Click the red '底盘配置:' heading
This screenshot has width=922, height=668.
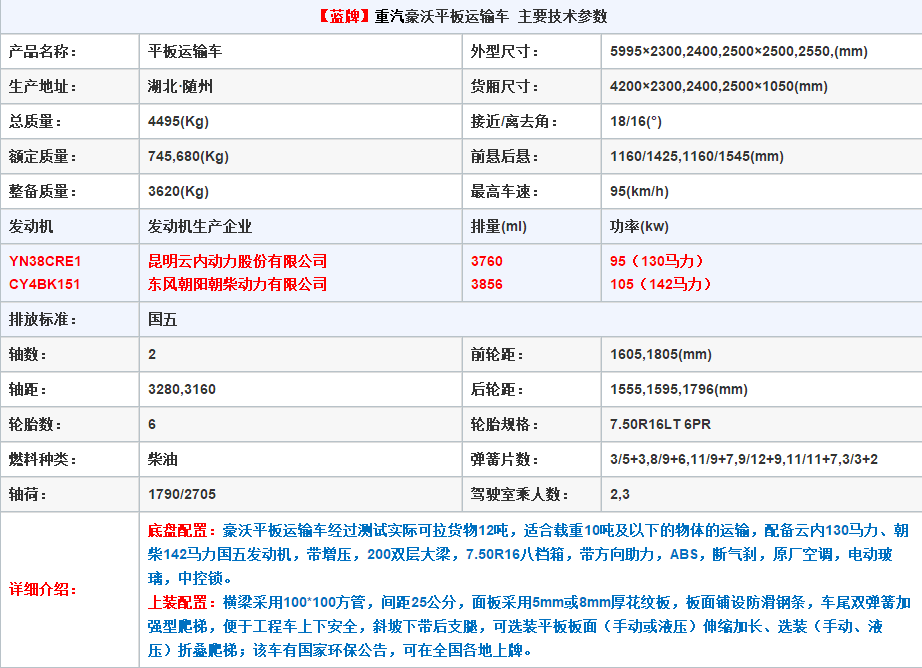[x=182, y=530]
